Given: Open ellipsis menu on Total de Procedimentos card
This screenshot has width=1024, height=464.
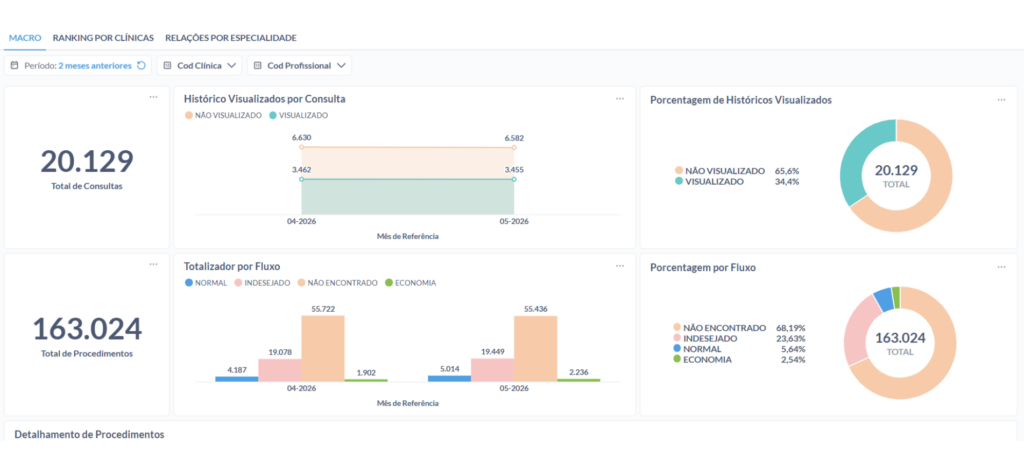Looking at the screenshot, I should 153,264.
